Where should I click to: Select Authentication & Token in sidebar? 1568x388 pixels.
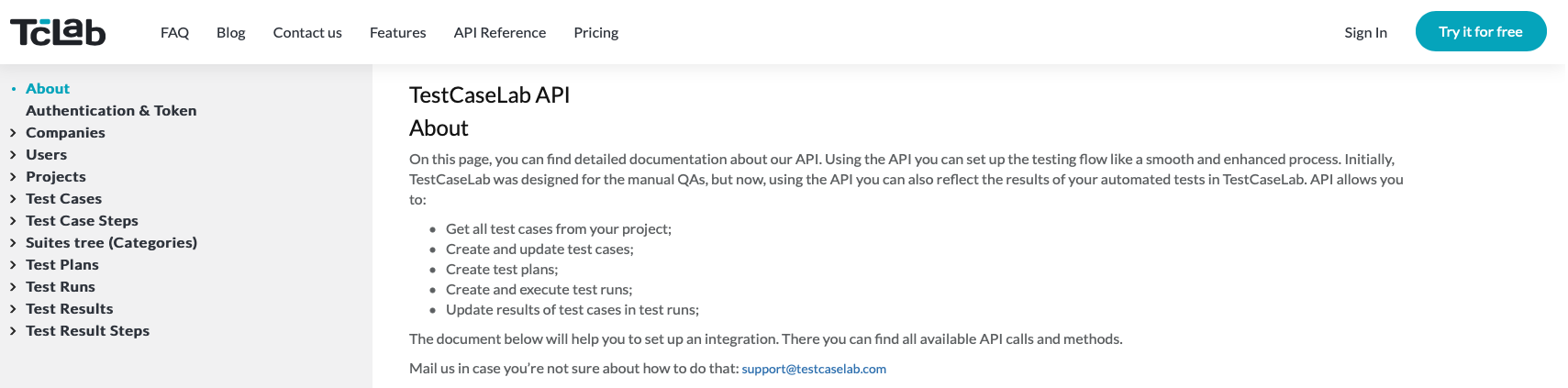(x=111, y=111)
